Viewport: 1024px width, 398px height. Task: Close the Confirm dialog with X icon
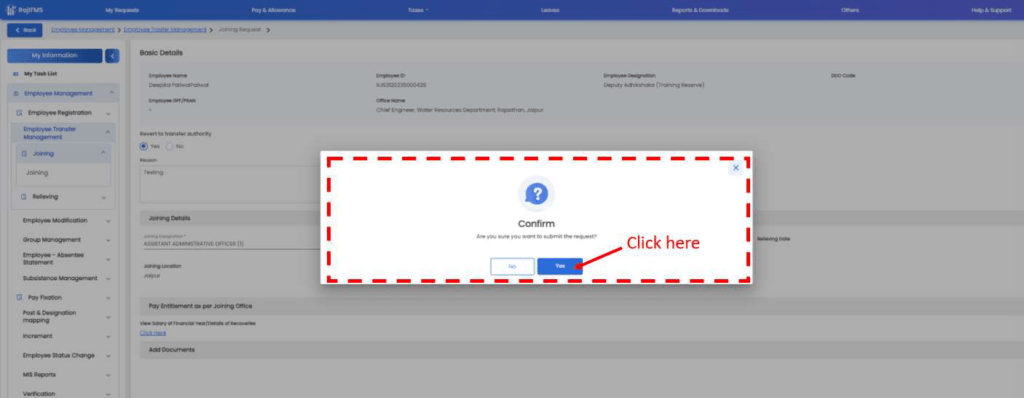(736, 168)
